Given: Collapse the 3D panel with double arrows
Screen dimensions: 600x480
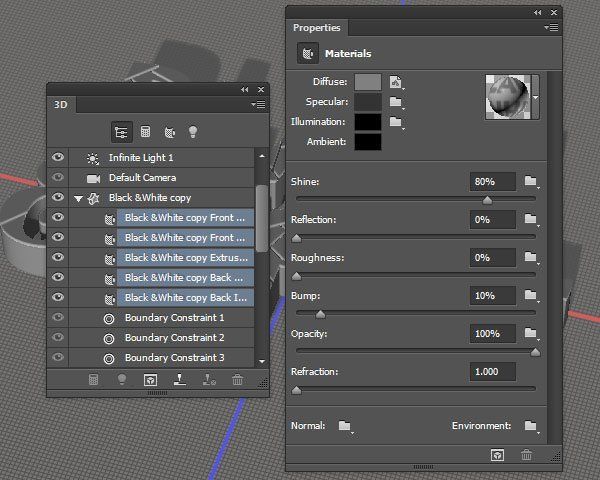Looking at the screenshot, I should pyautogui.click(x=245, y=90).
